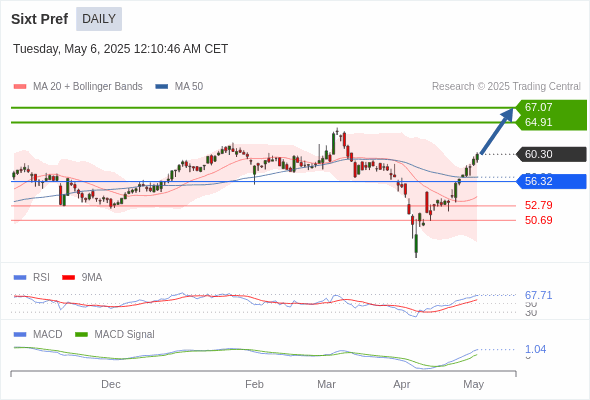The height and width of the screenshot is (400, 590).
Task: Click the 'MA 20 + Bollinger Bands' legend label
Action: pos(88,87)
